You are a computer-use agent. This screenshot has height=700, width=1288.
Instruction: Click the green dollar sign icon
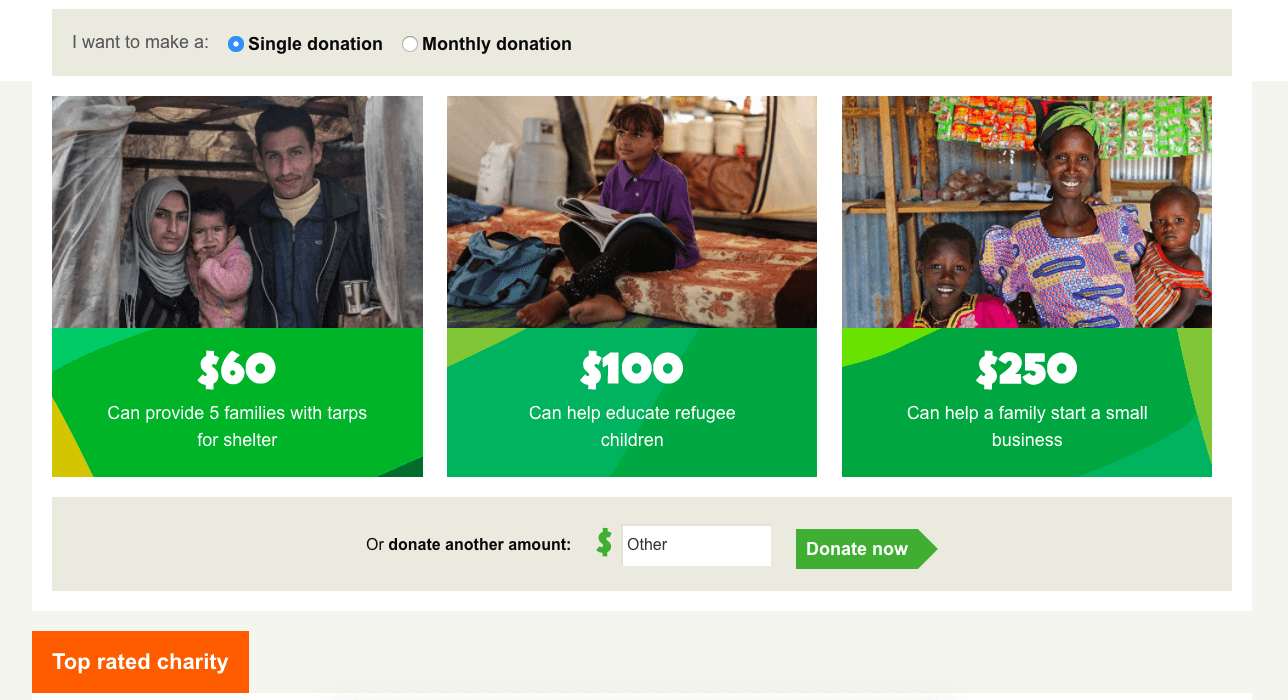pos(604,543)
